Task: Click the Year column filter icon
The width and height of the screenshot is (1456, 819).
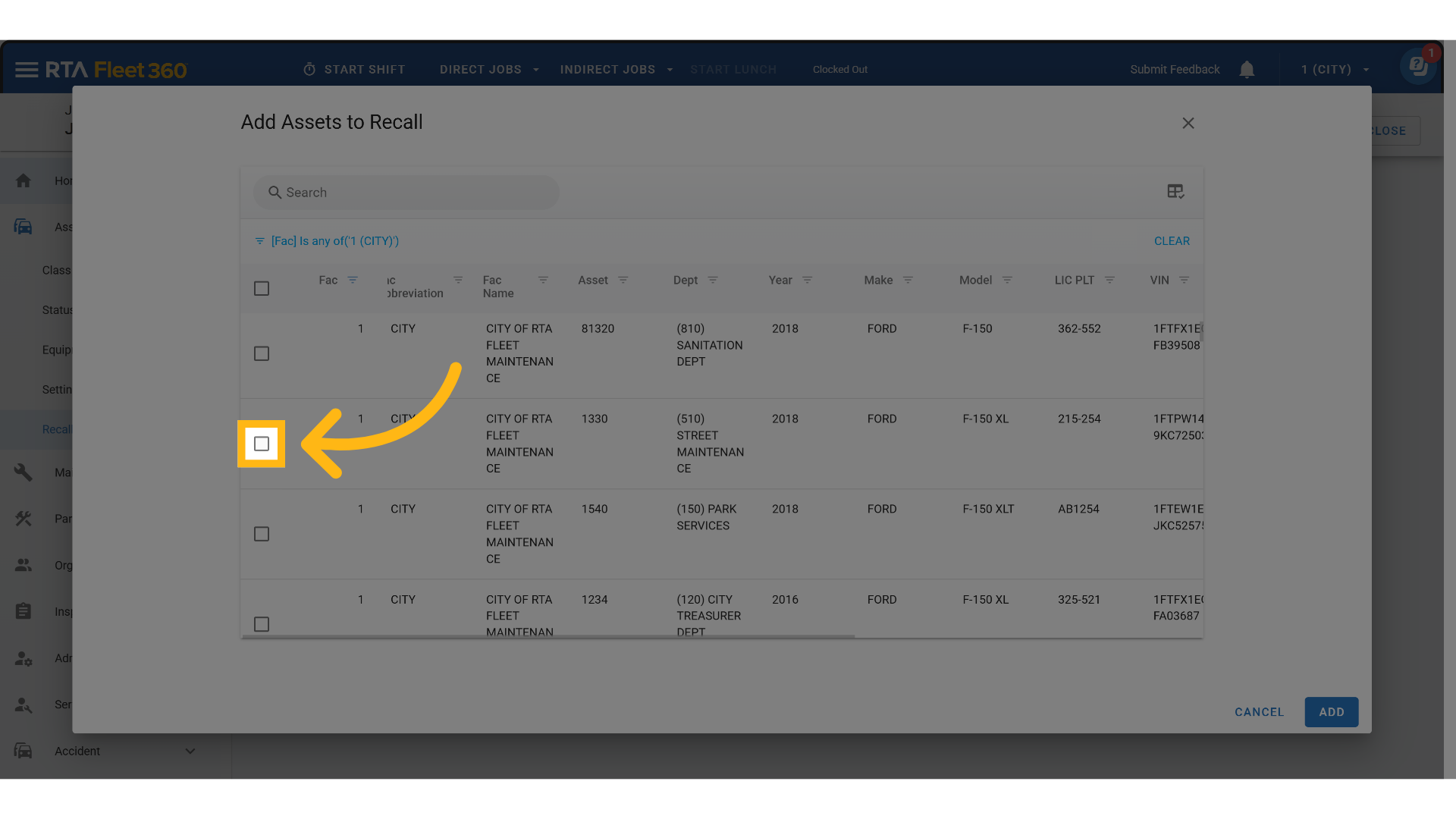Action: [x=807, y=281]
